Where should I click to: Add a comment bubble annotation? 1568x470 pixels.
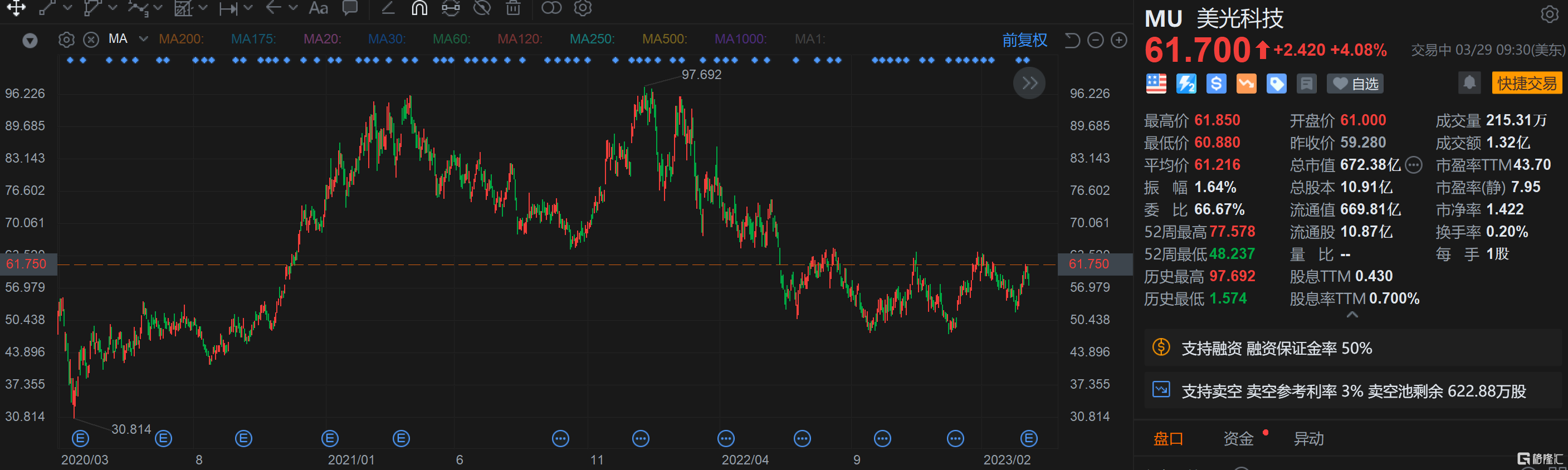(350, 8)
